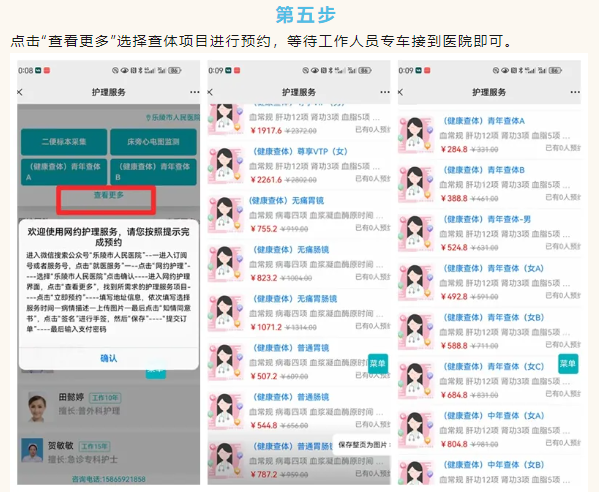Image resolution: width=599 pixels, height=492 pixels.
Task: Click 查看更多 link in red box
Action: (109, 195)
